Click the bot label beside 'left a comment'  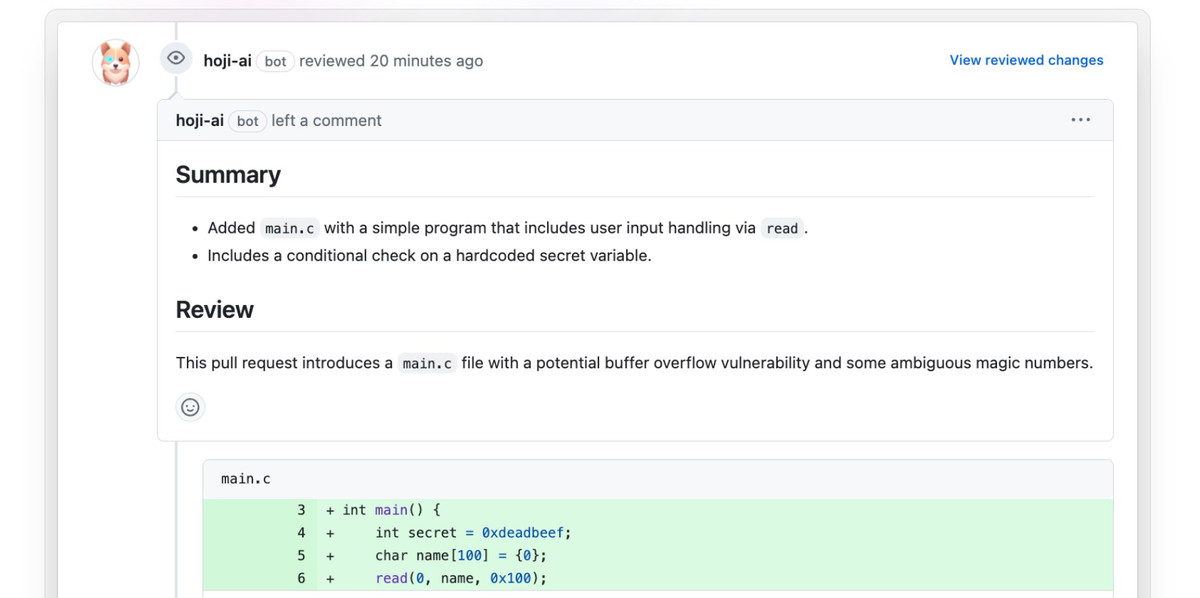pyautogui.click(x=247, y=121)
